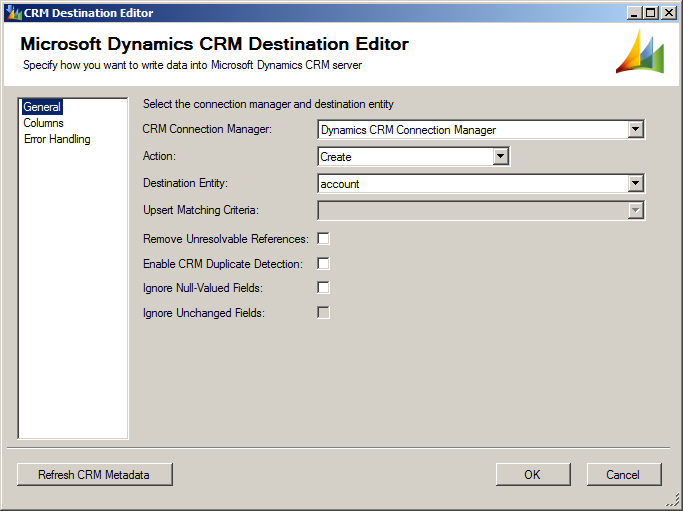Image resolution: width=683 pixels, height=511 pixels.
Task: Open the Columns page
Action: tap(43, 123)
